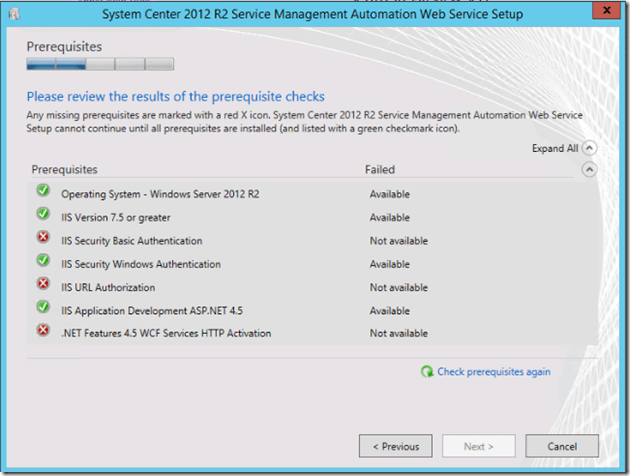The width and height of the screenshot is (630, 476).
Task: Click green checkmark for IIS Windows Authentication
Action: pyautogui.click(x=43, y=261)
